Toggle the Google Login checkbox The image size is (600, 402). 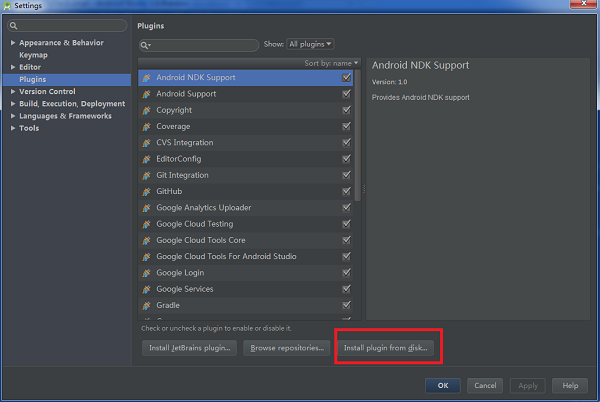pyautogui.click(x=346, y=273)
